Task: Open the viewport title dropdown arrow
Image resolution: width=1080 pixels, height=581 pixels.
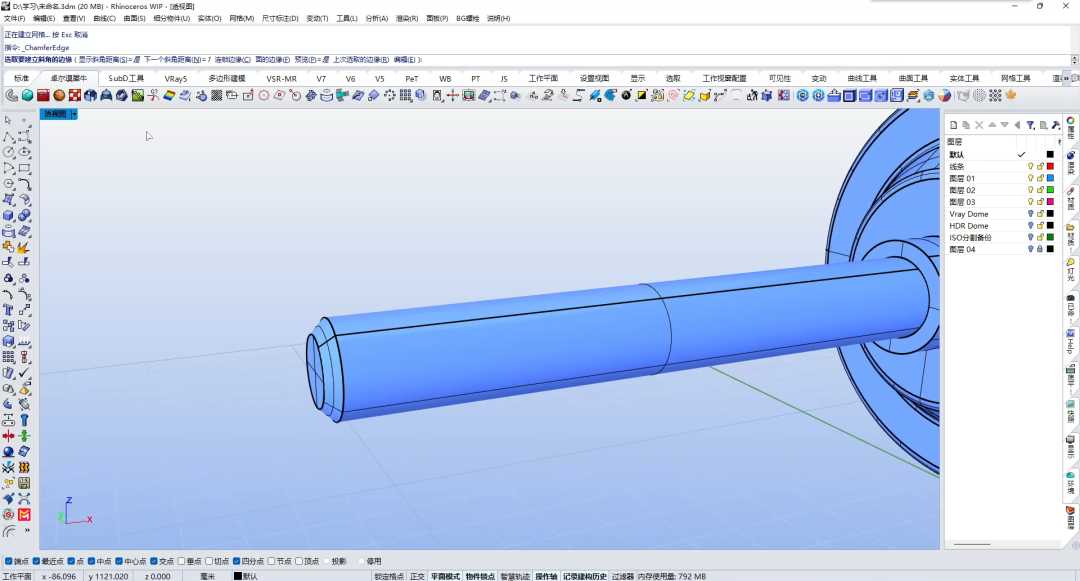Action: click(x=74, y=114)
